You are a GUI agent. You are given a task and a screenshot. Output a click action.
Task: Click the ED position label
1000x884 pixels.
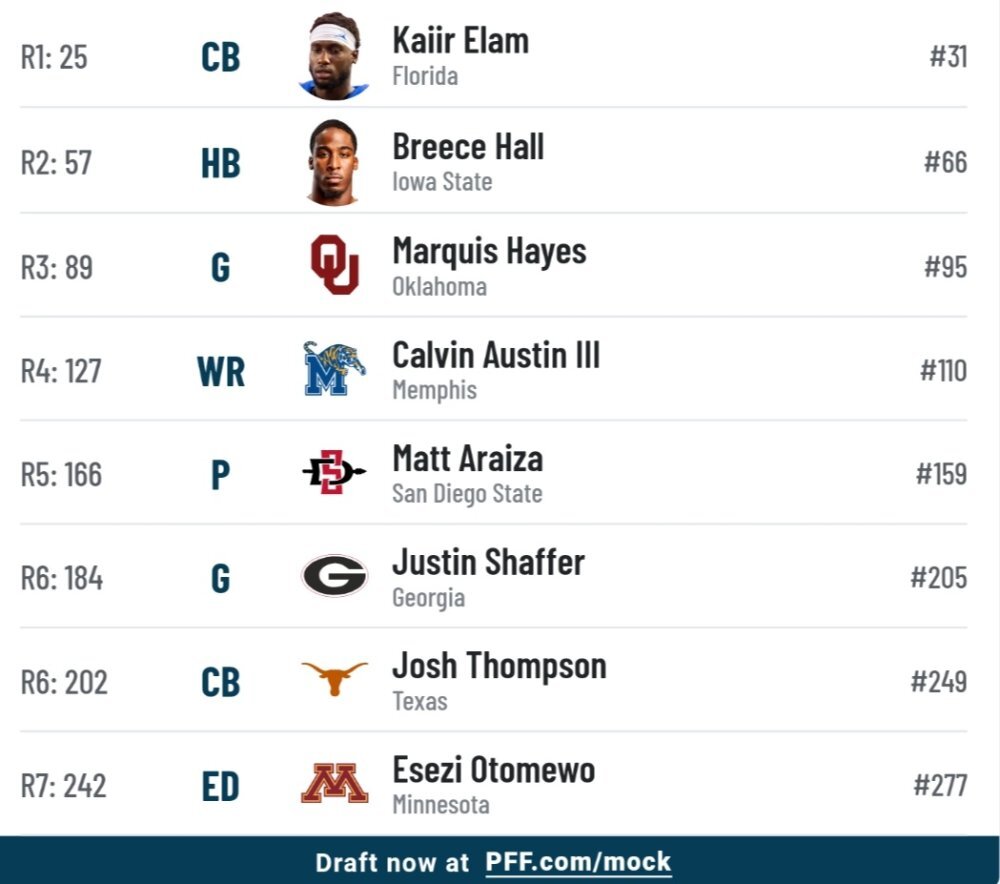coord(221,786)
